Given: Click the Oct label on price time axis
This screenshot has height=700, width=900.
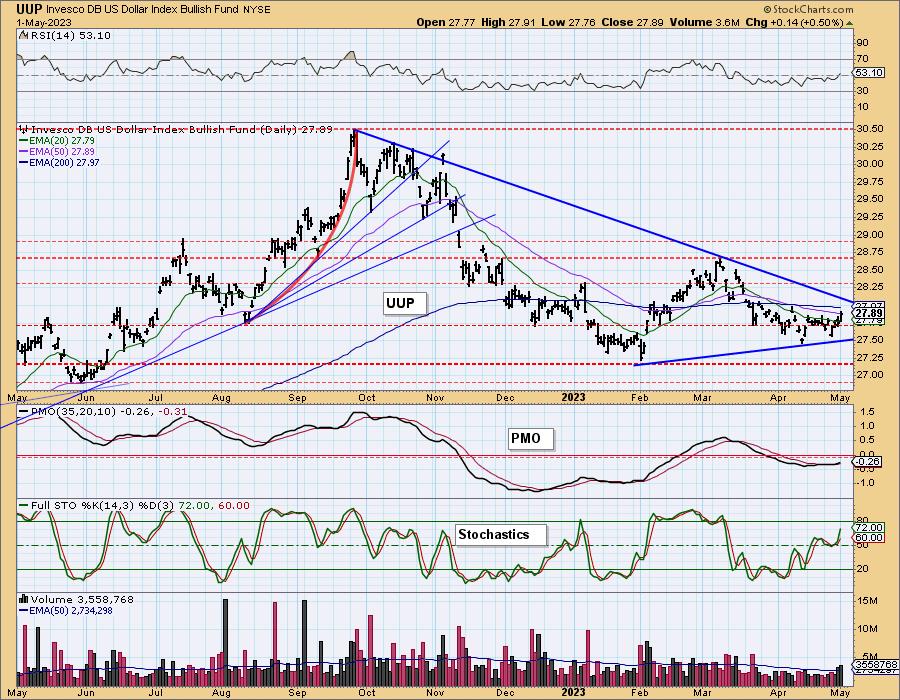Looking at the screenshot, I should pos(366,398).
